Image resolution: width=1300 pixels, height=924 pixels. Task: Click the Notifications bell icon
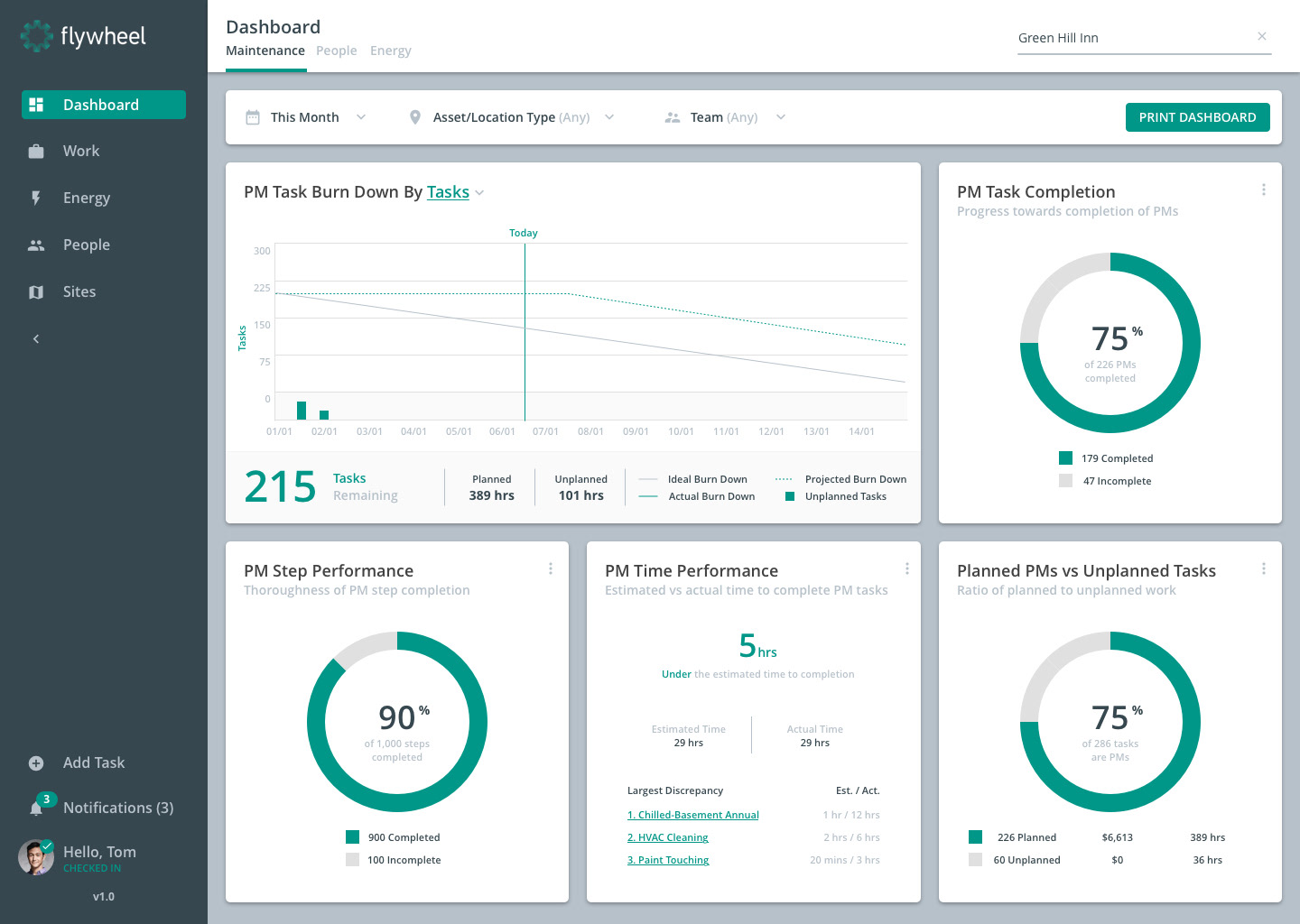click(x=36, y=808)
